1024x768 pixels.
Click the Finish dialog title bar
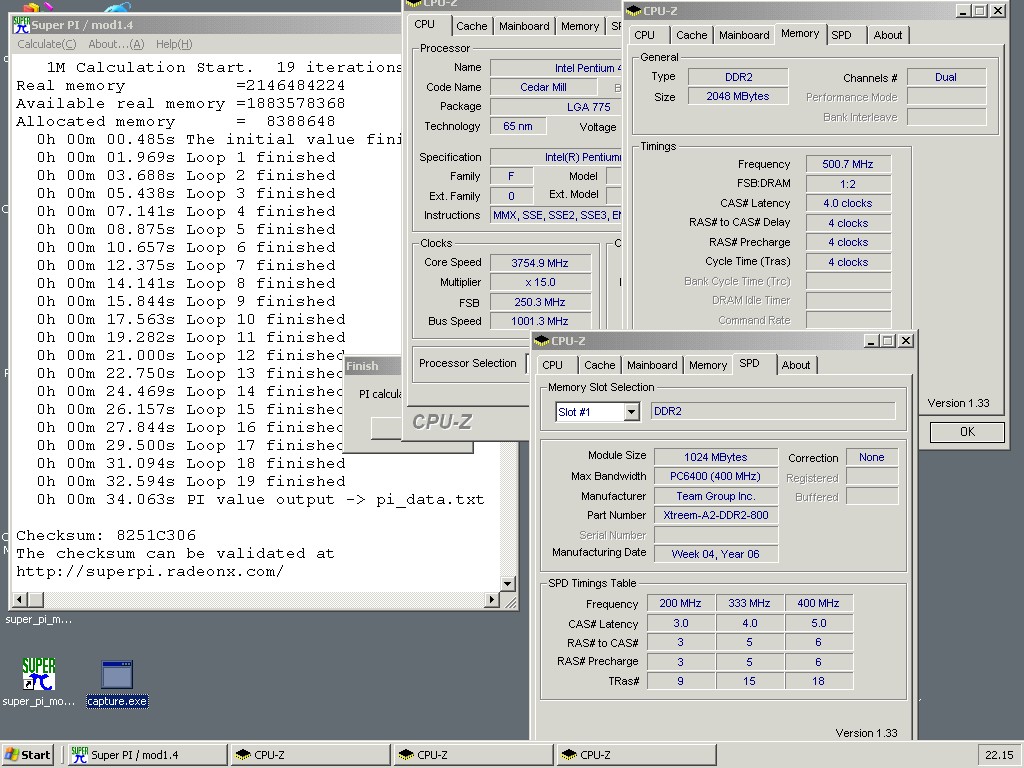pyautogui.click(x=373, y=366)
